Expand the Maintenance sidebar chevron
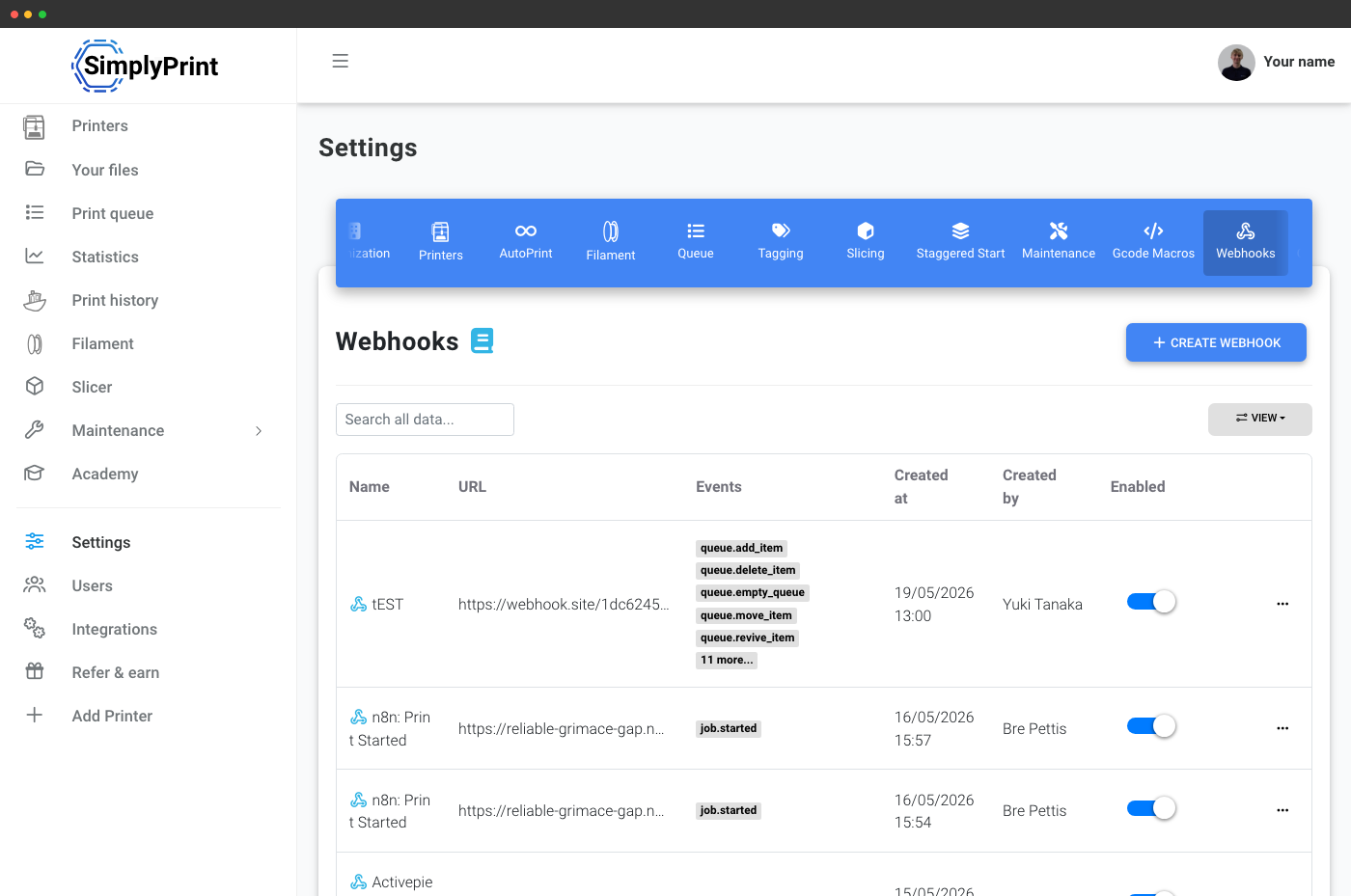The height and width of the screenshot is (896, 1351). pos(259,431)
